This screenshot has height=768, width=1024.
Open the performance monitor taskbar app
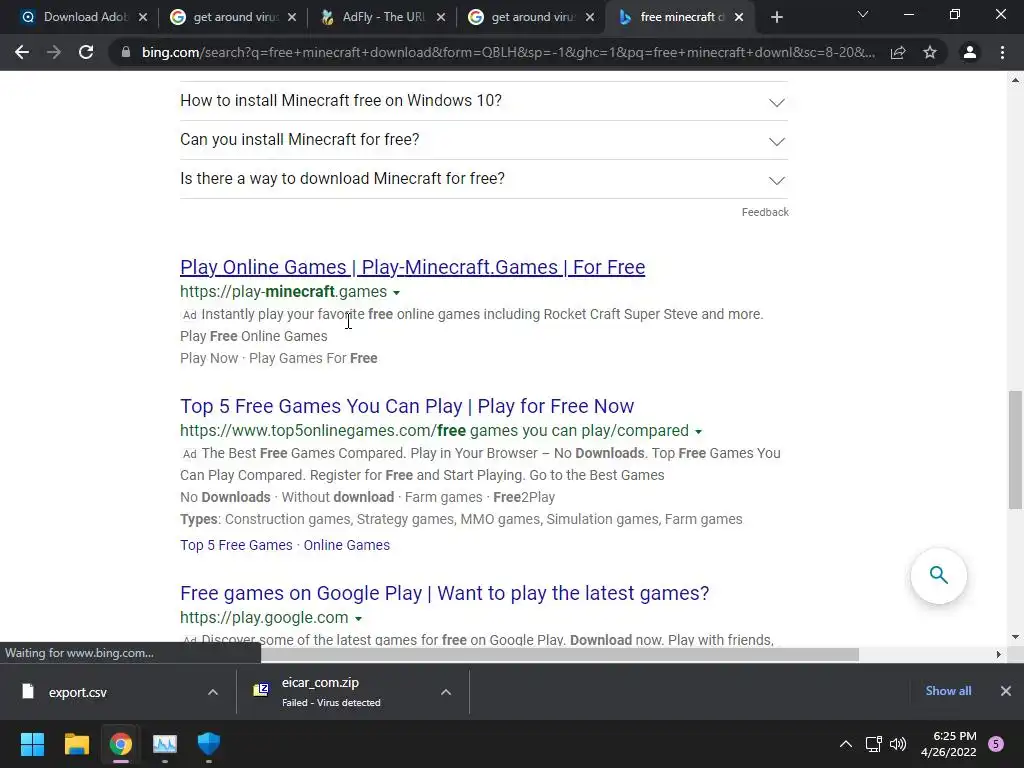(165, 744)
